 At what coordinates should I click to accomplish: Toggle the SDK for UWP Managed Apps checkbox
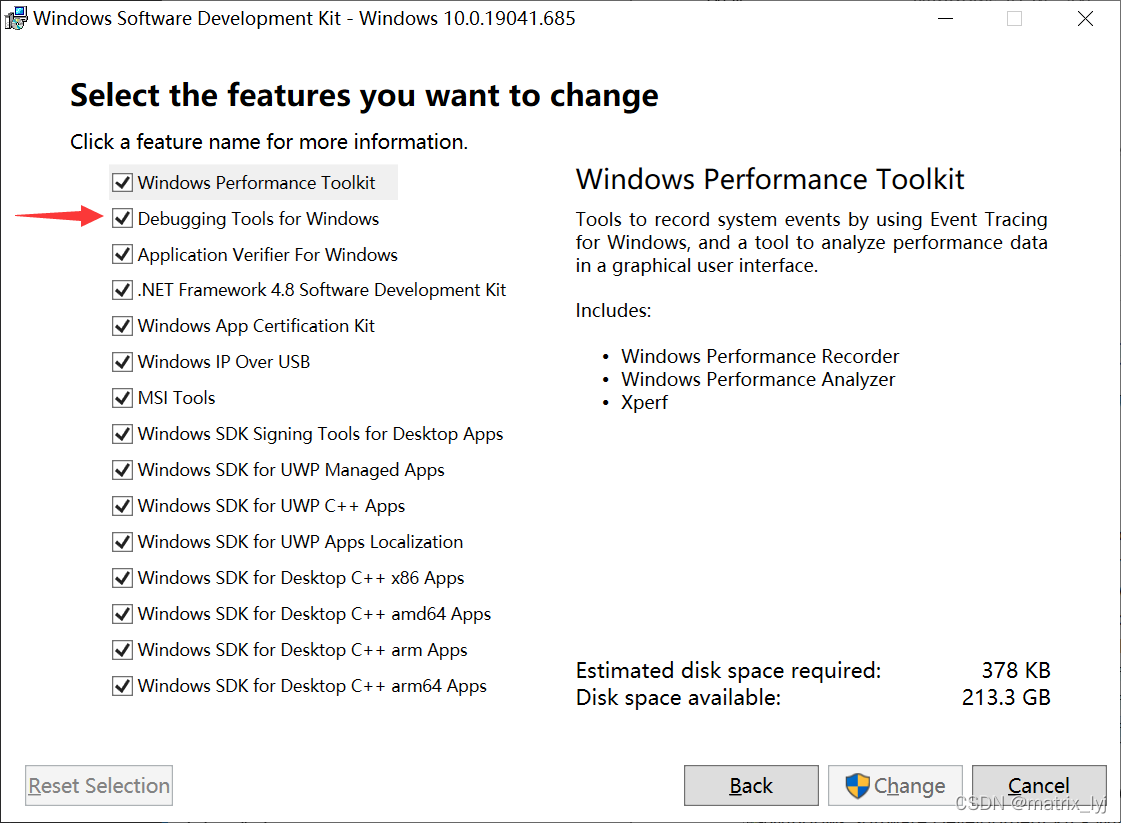click(x=122, y=470)
